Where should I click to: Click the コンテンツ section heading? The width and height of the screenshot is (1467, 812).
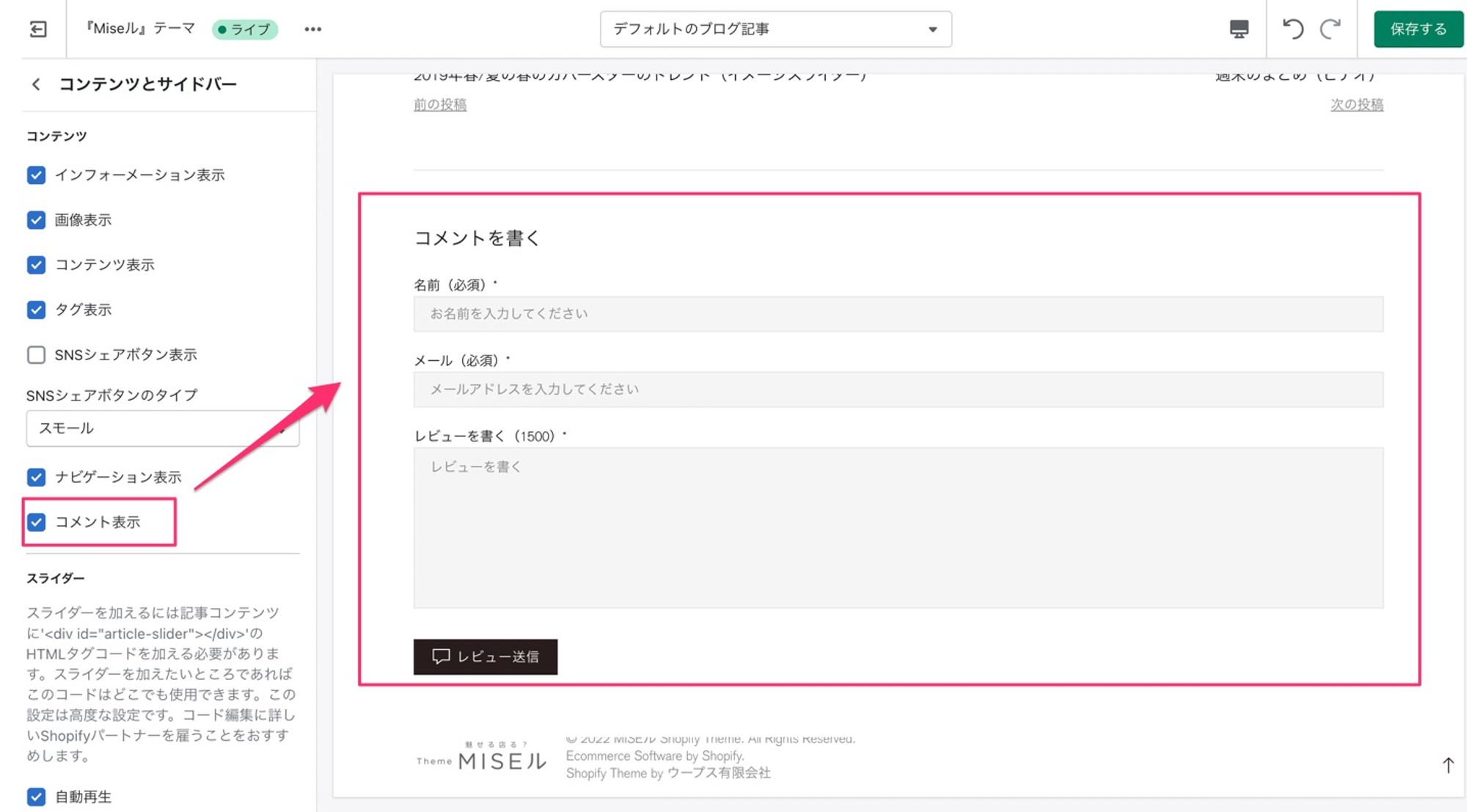tap(56, 136)
